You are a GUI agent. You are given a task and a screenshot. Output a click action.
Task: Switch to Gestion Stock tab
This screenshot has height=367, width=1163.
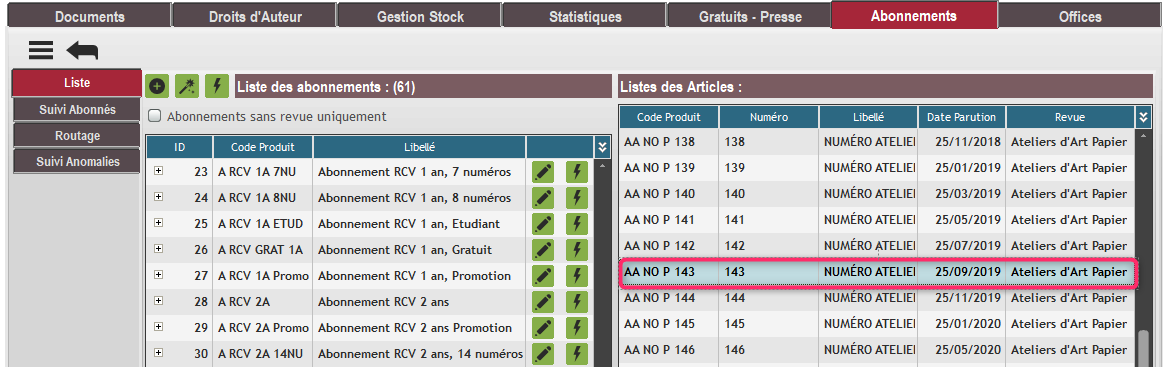(420, 16)
